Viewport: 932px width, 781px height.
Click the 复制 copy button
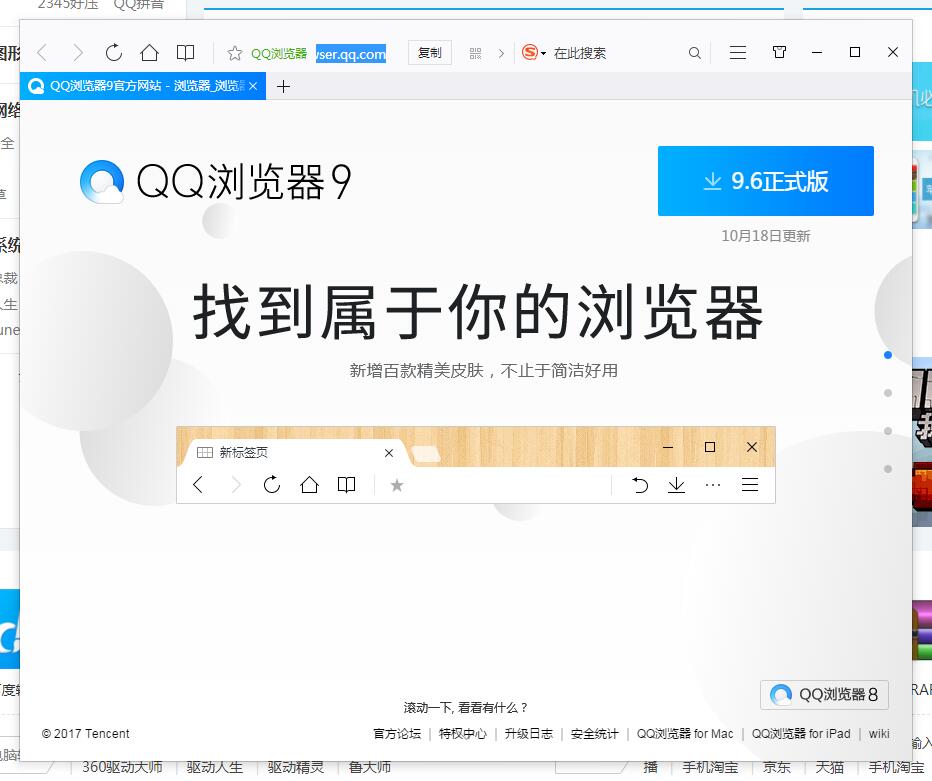[430, 53]
